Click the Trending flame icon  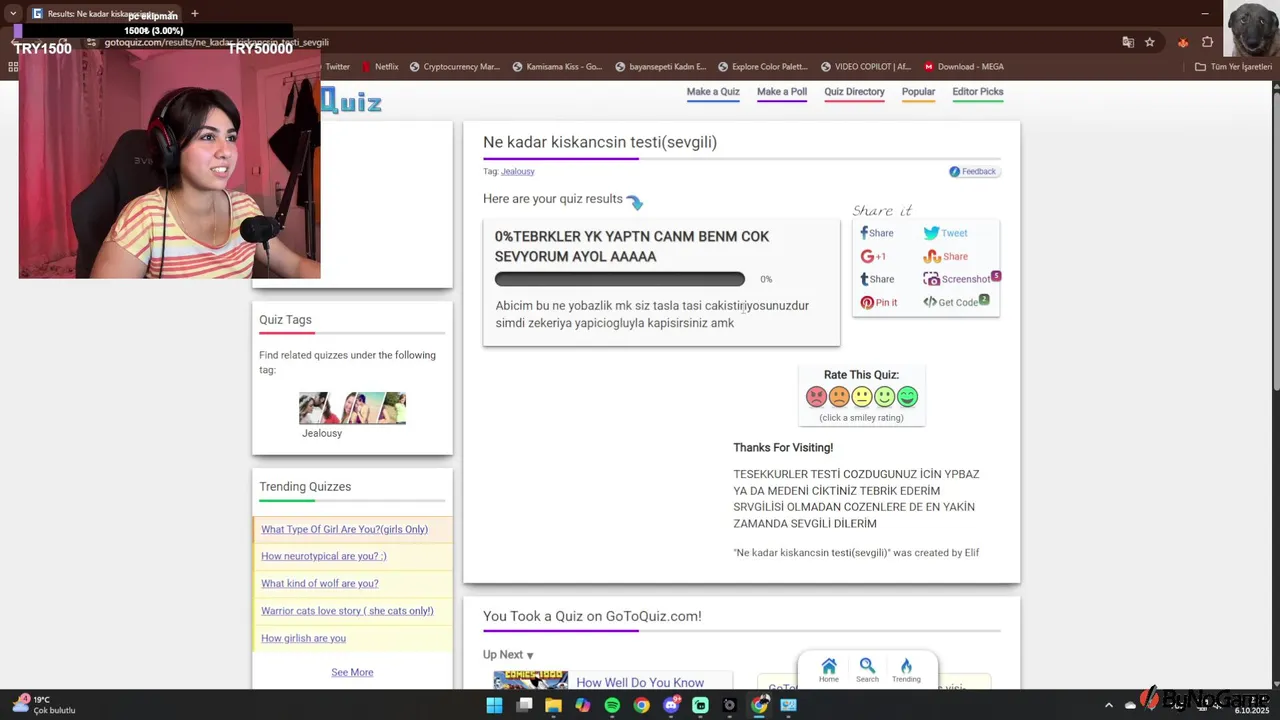[906, 666]
